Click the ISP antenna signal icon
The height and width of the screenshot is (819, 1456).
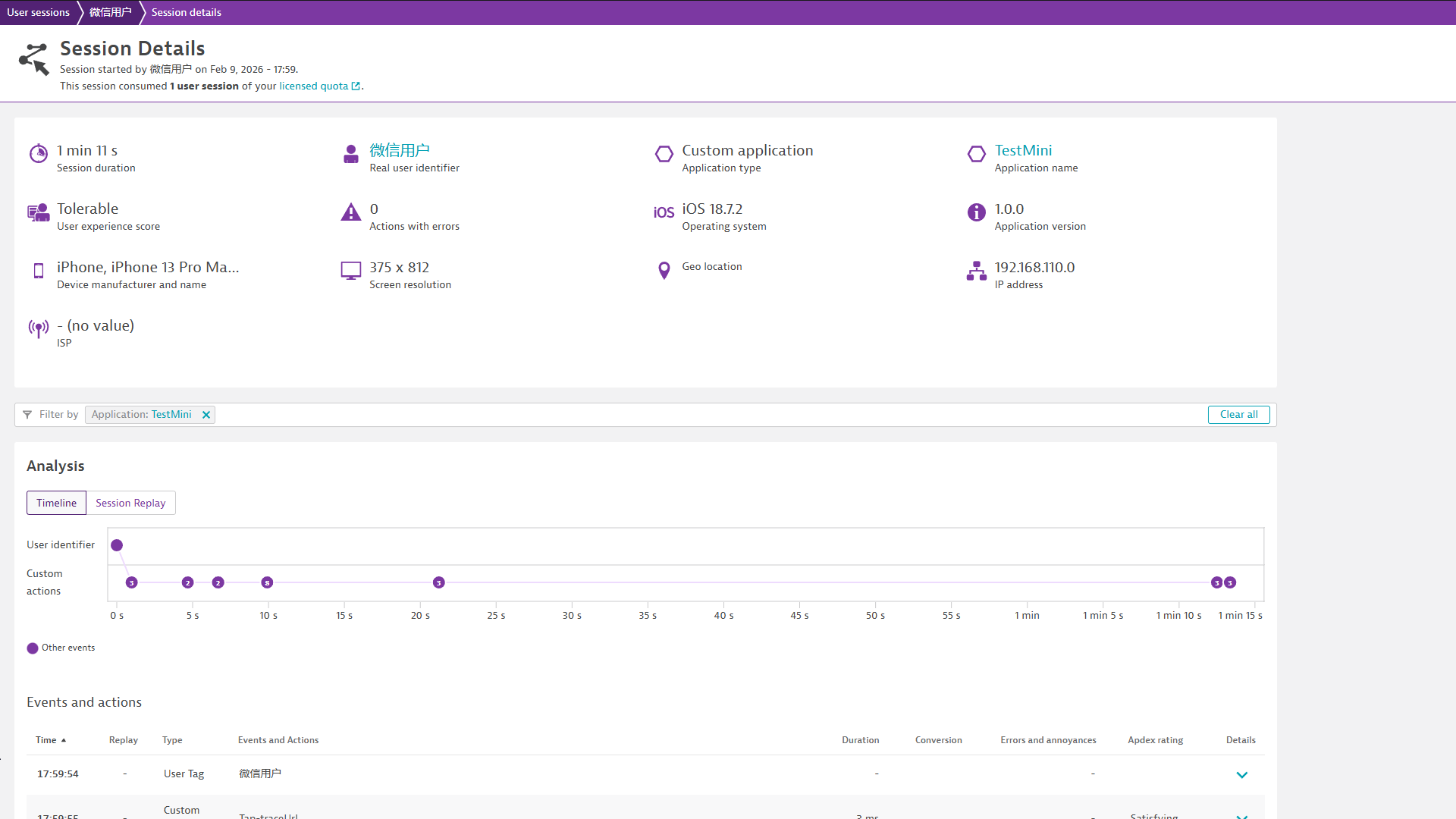[x=39, y=329]
